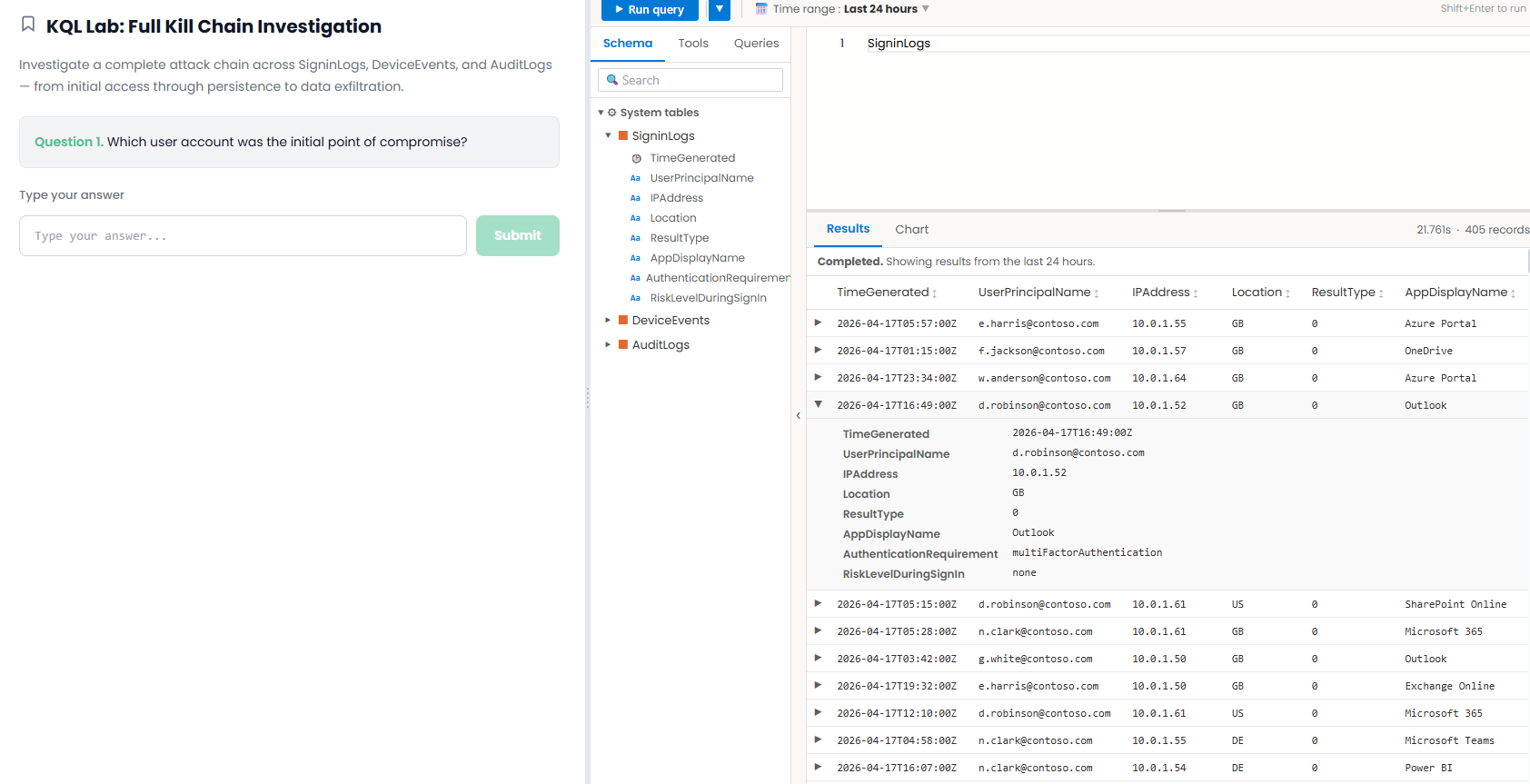Expand the e.harris Azure Portal result row

point(818,323)
